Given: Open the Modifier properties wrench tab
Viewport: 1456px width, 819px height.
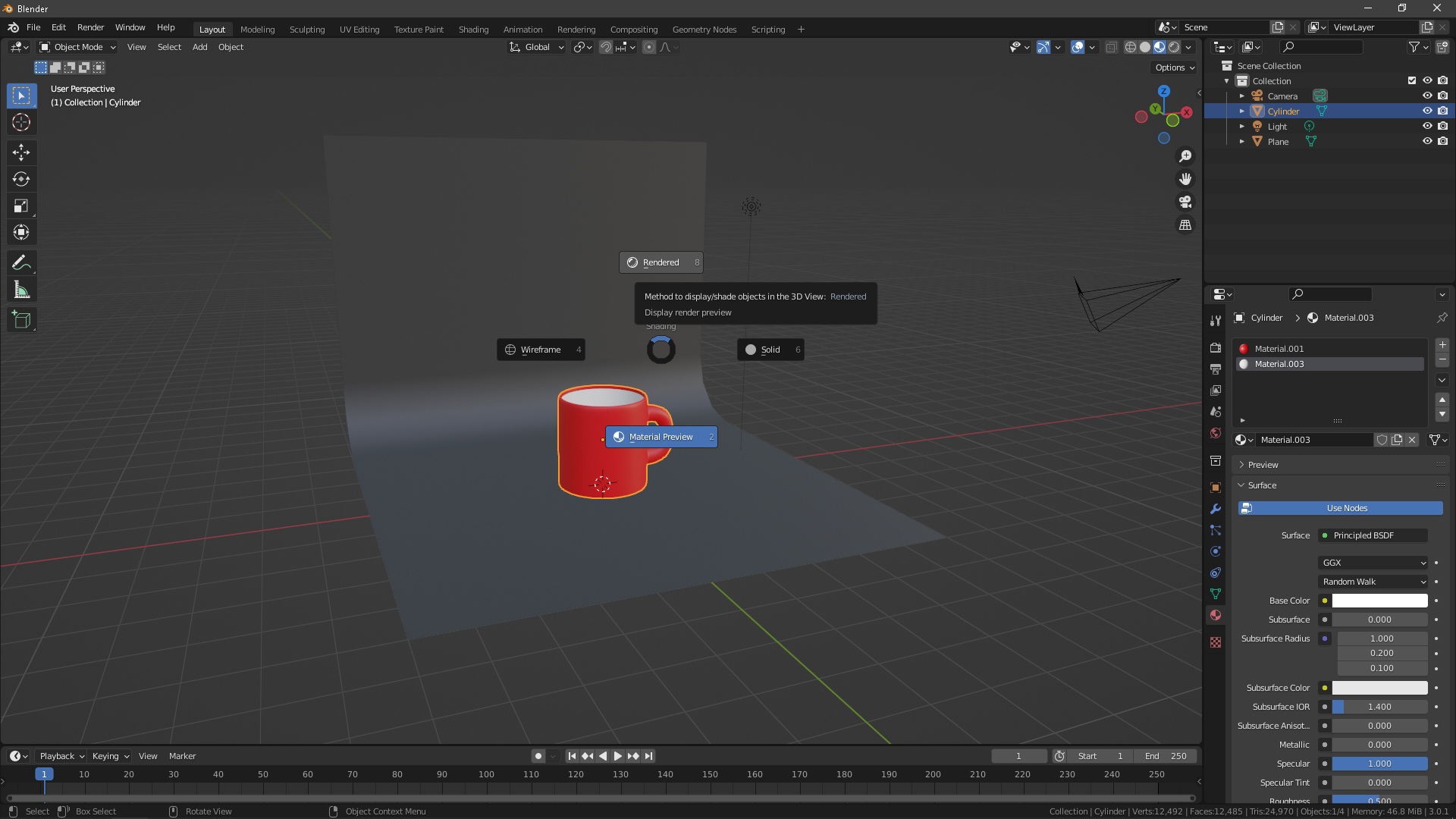Looking at the screenshot, I should click(x=1216, y=509).
